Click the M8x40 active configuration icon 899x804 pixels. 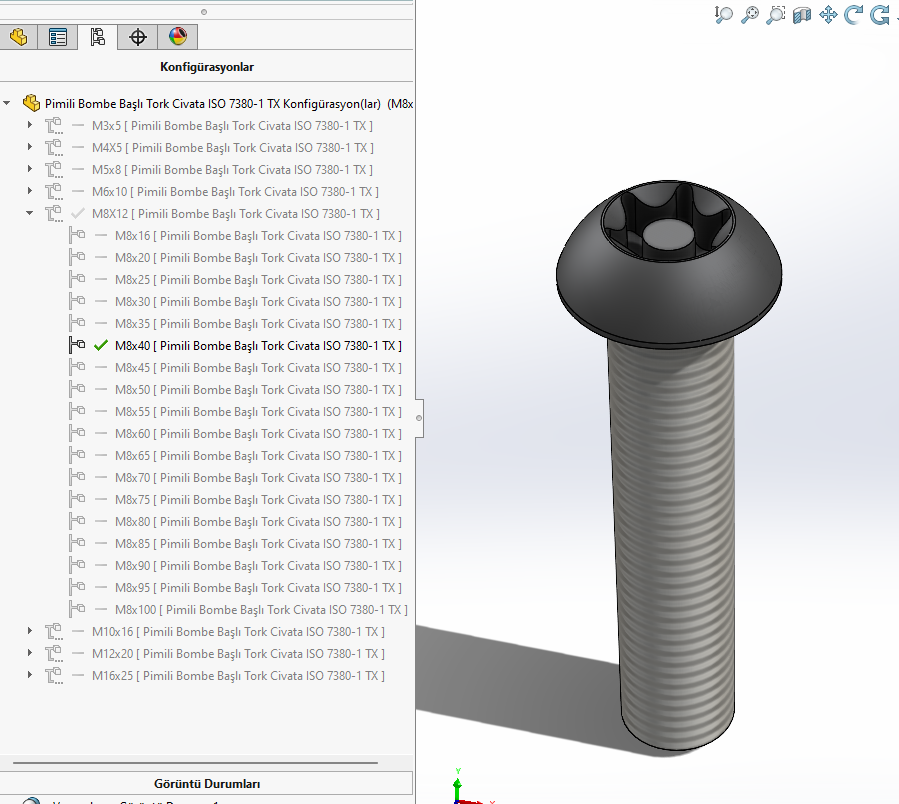pyautogui.click(x=77, y=345)
